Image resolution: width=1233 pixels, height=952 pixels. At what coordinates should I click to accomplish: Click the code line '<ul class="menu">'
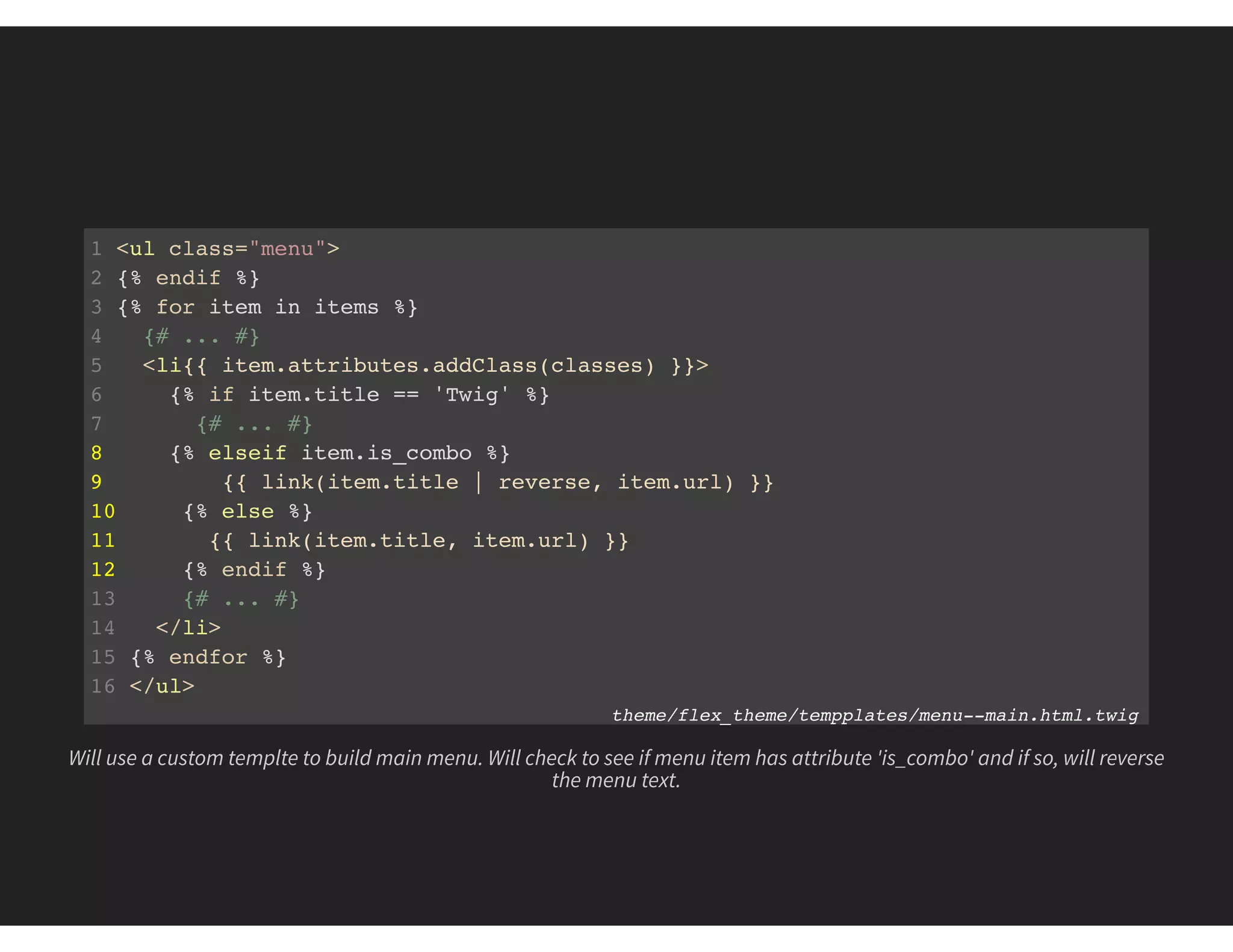point(228,249)
